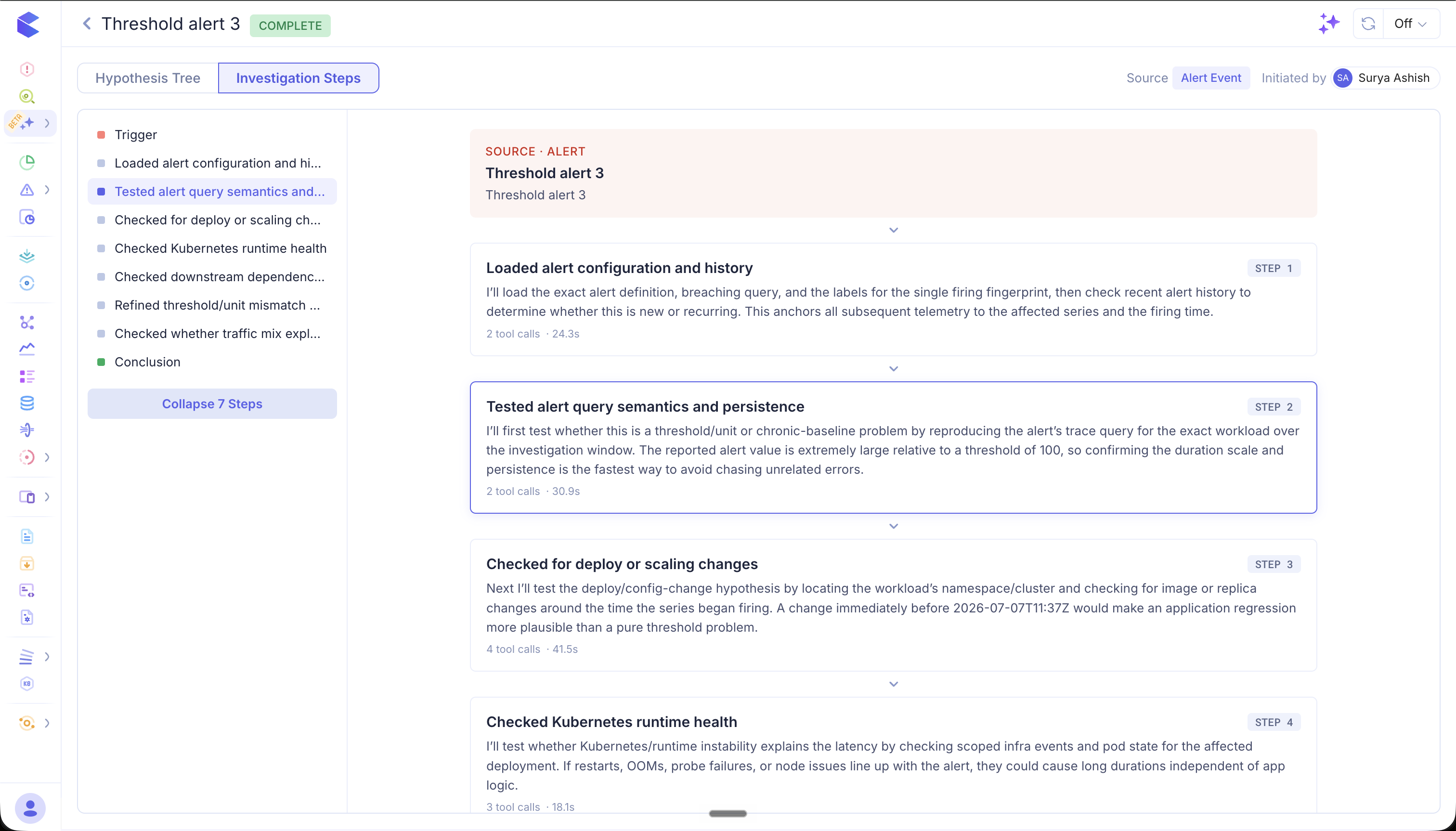This screenshot has height=831, width=1456.
Task: Select Trigger in the steps list
Action: point(212,135)
